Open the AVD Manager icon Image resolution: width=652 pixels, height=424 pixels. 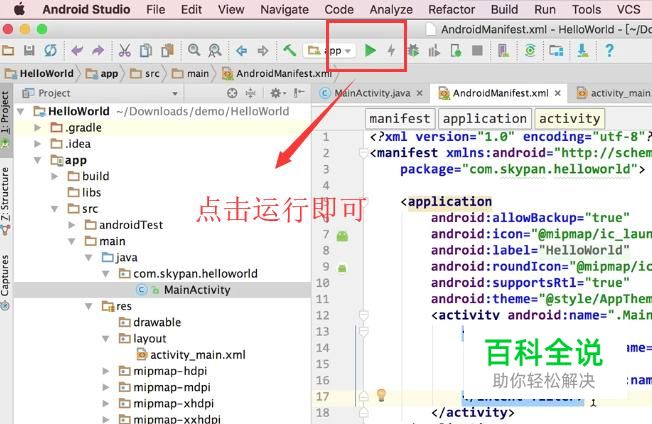pos(503,51)
